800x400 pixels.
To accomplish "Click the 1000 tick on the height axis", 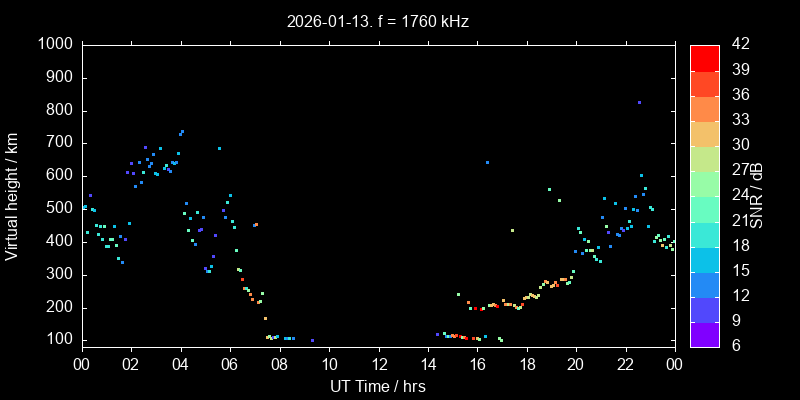I will [54, 45].
